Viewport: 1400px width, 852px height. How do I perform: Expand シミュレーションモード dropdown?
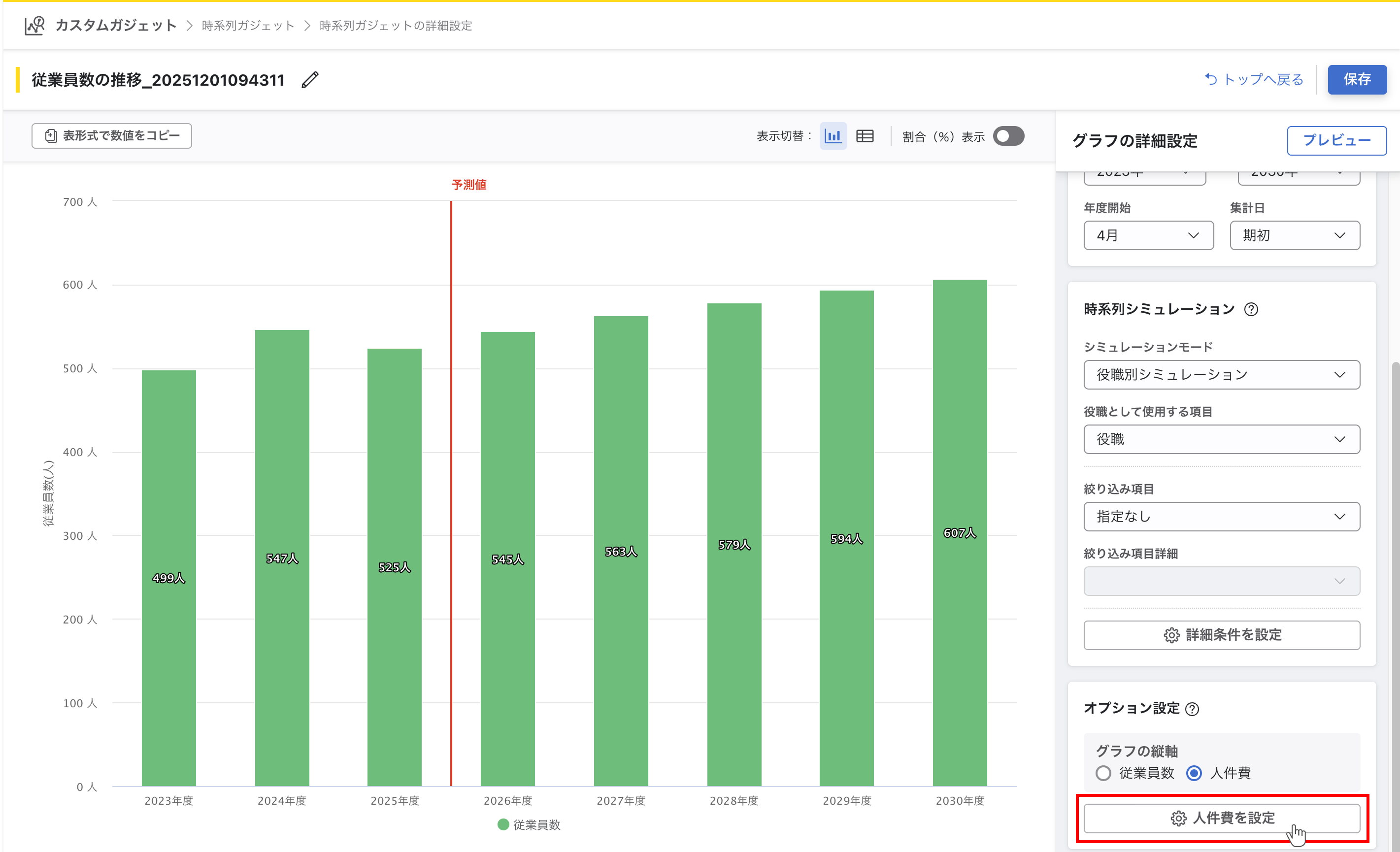[x=1221, y=375]
